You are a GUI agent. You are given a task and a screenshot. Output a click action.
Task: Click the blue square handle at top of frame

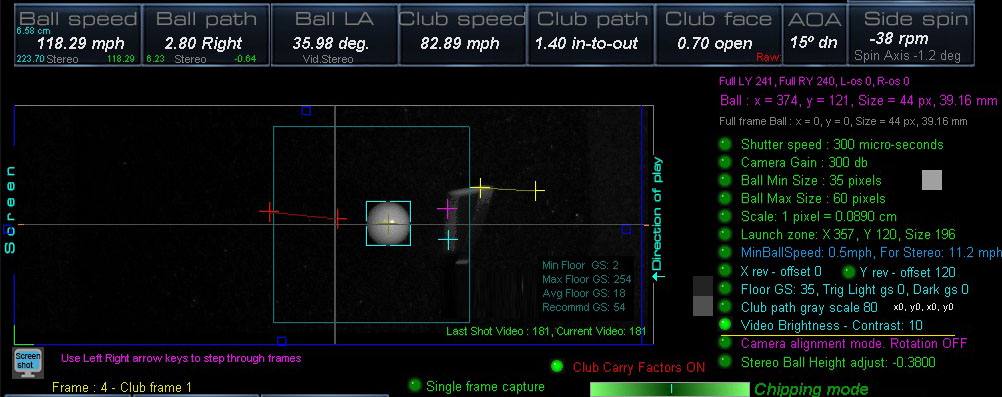click(x=306, y=111)
